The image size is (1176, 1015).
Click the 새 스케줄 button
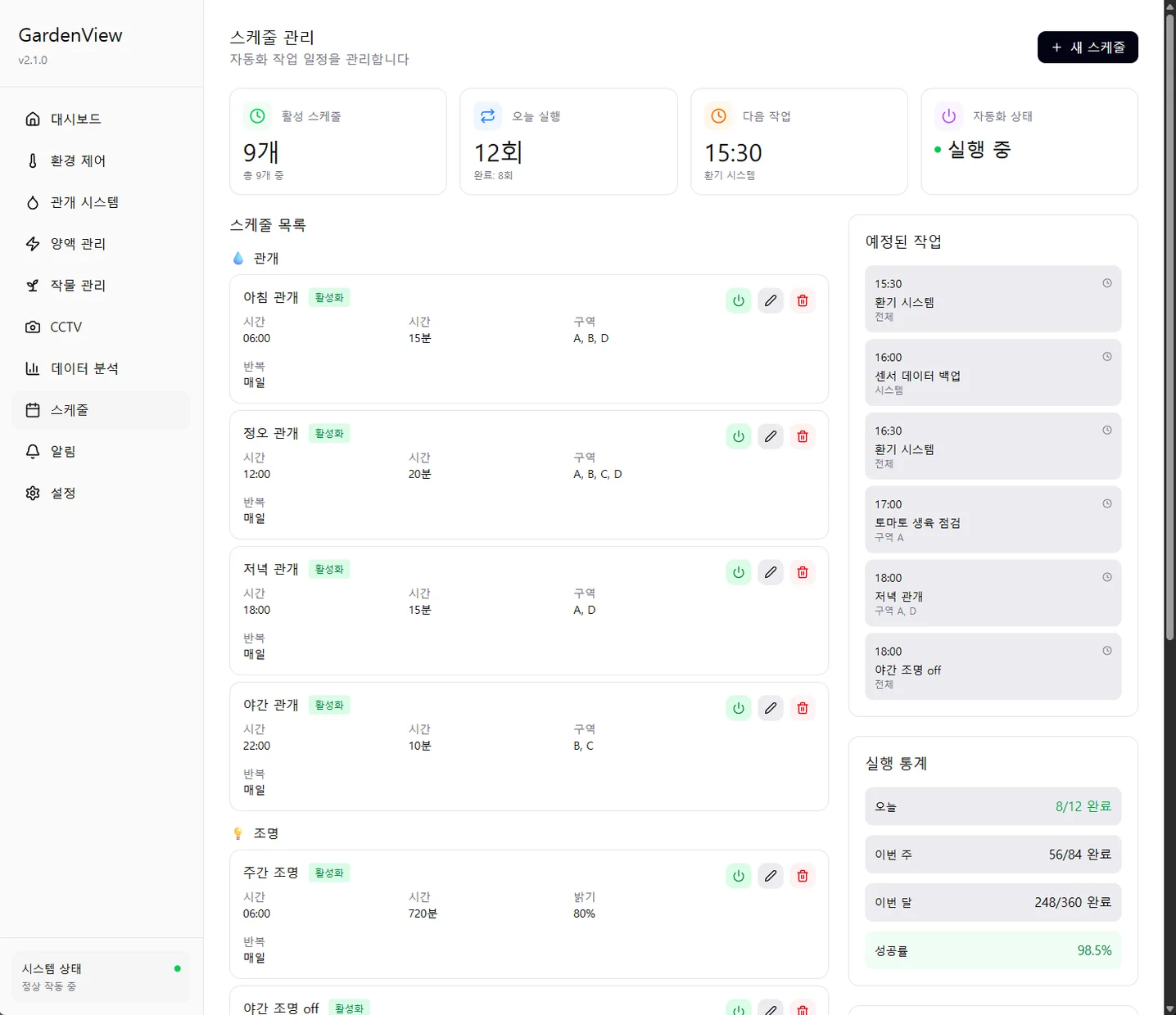[x=1088, y=47]
